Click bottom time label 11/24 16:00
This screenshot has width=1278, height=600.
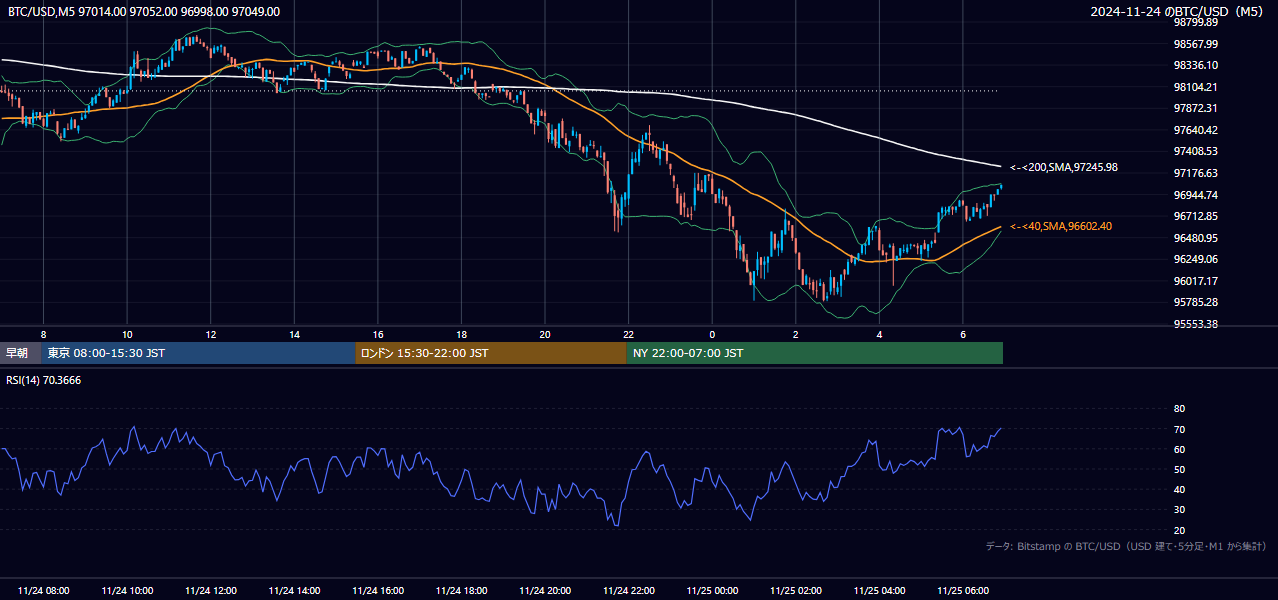pyautogui.click(x=378, y=591)
